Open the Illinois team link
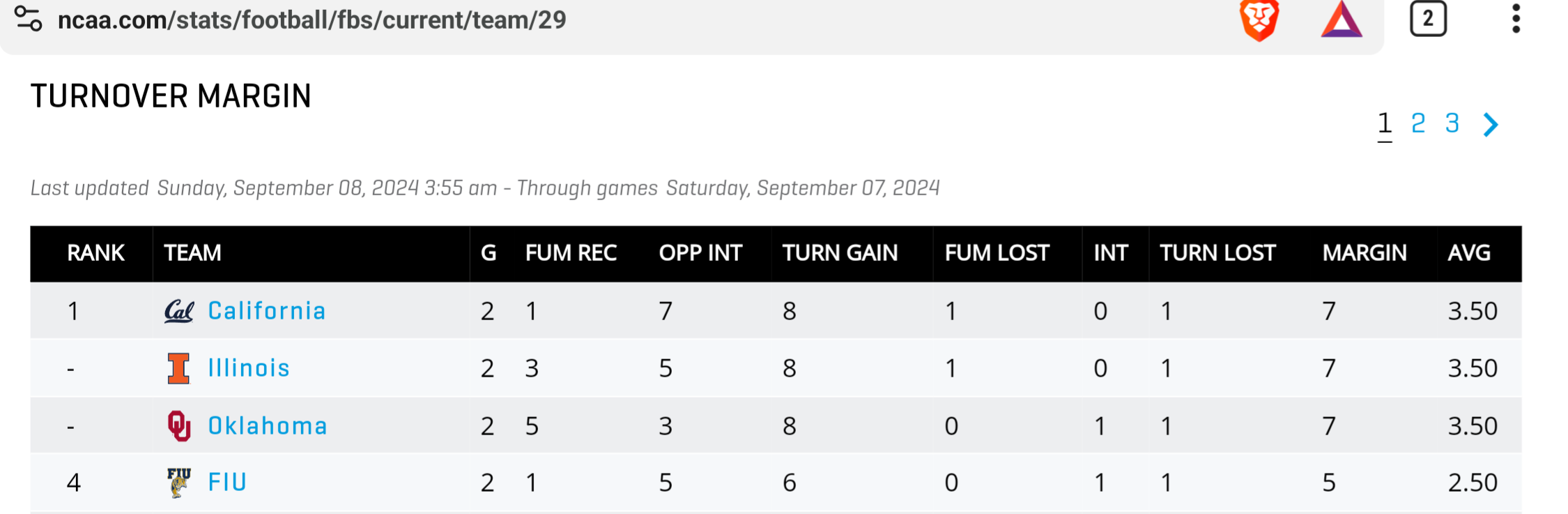 click(x=249, y=368)
